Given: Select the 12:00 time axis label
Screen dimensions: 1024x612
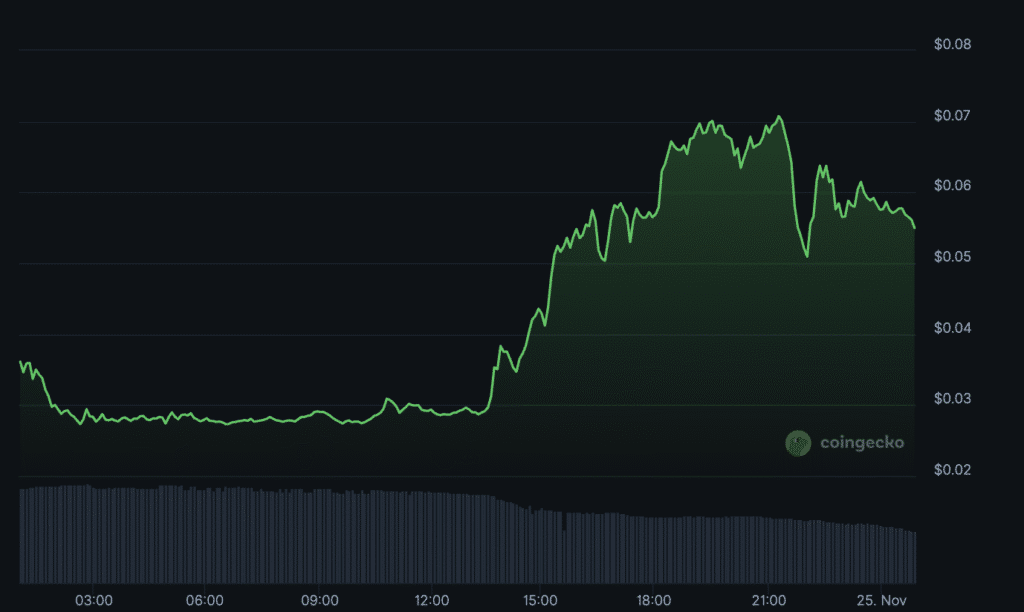Looking at the screenshot, I should click(x=432, y=600).
